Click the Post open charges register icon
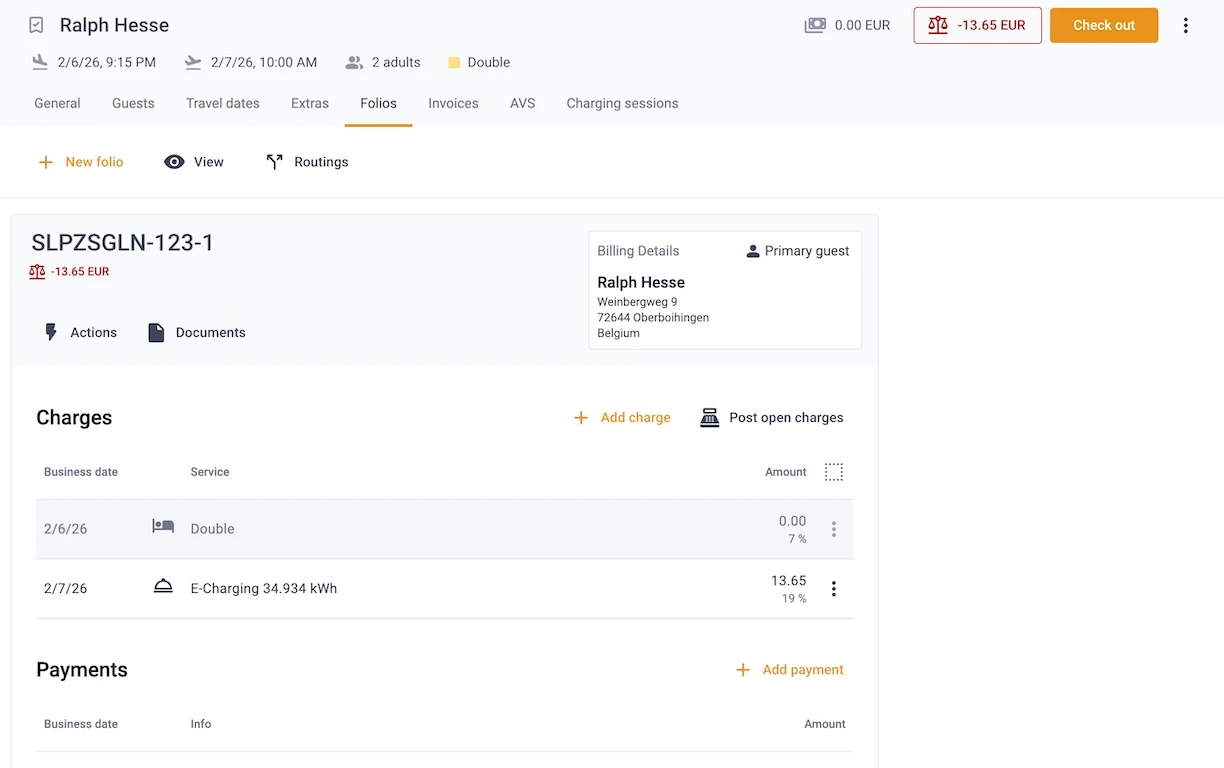The height and width of the screenshot is (768, 1224). pyautogui.click(x=709, y=417)
